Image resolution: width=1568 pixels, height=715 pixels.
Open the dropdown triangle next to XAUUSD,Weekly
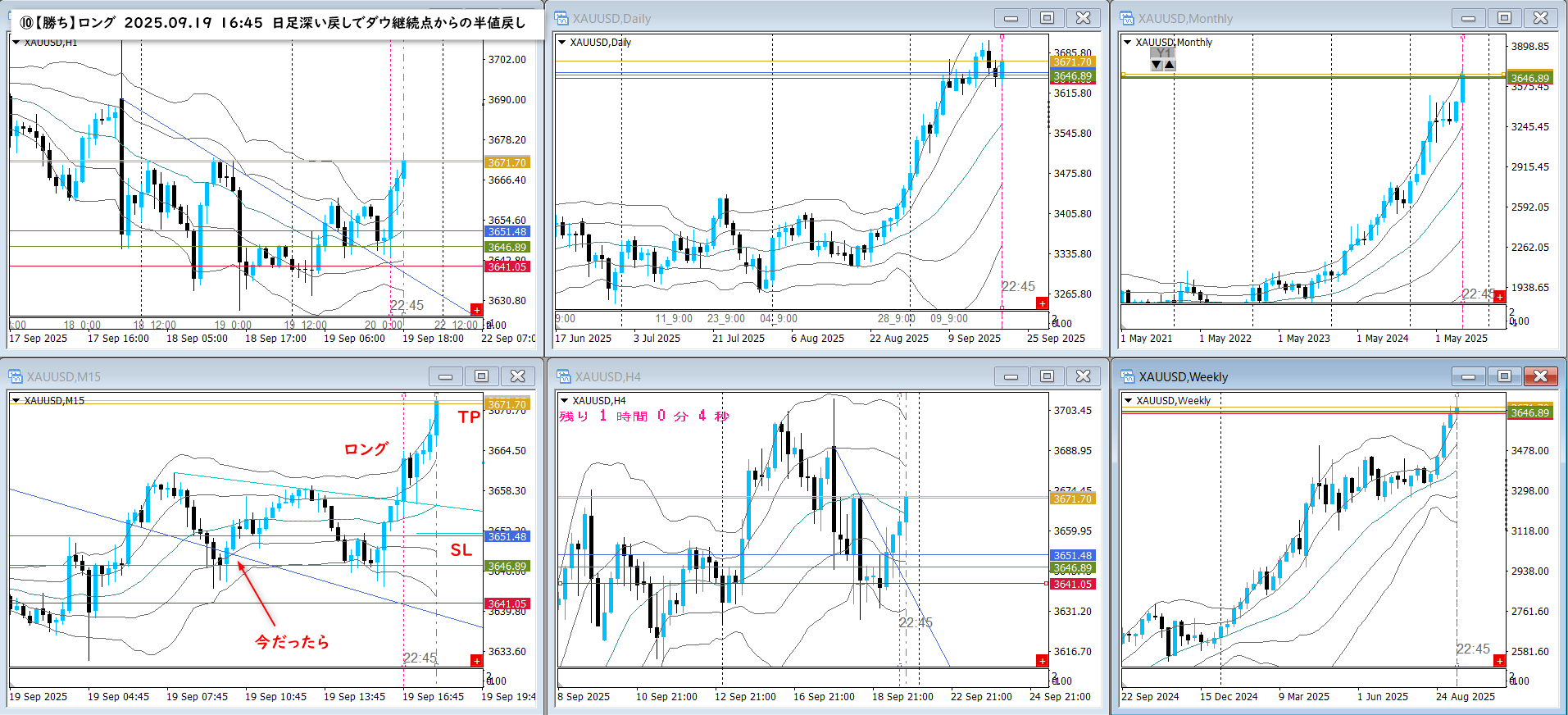(1129, 401)
